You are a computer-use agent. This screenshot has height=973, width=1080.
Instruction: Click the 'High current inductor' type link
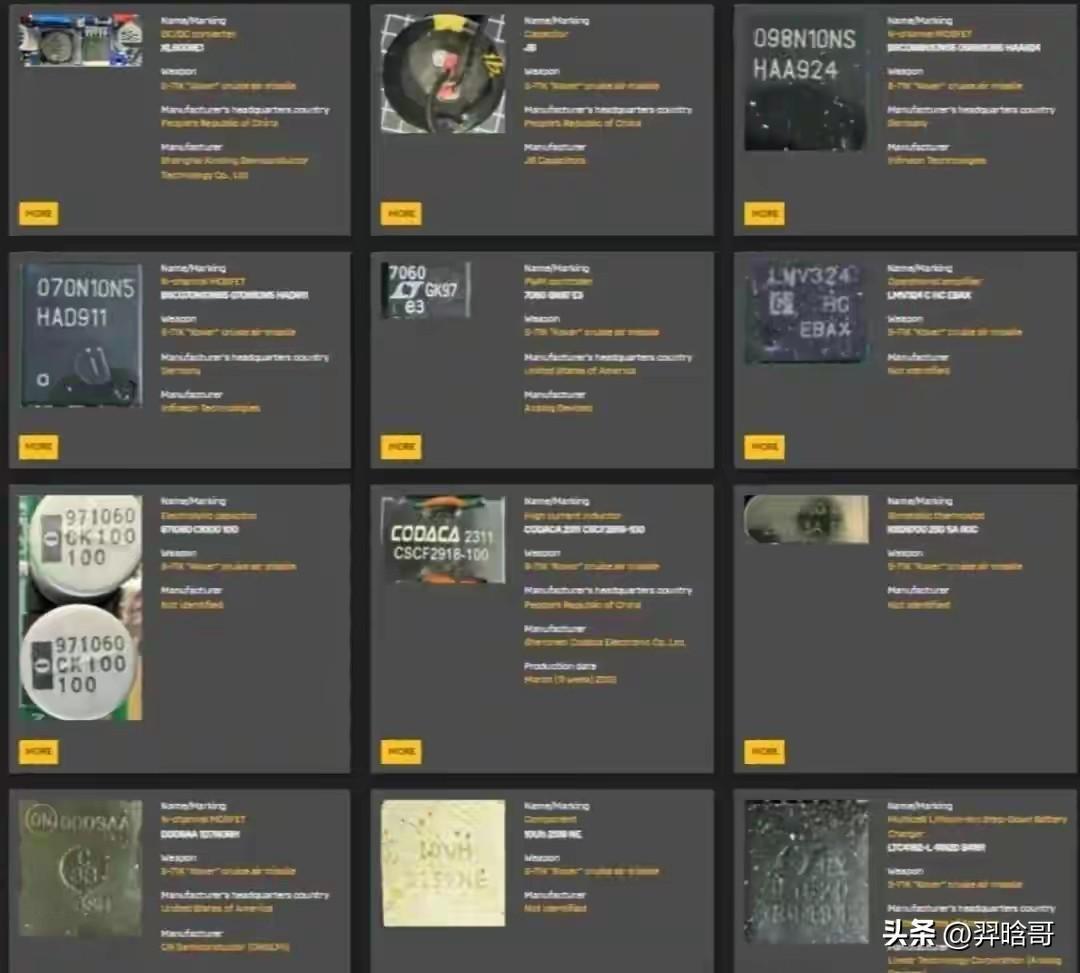pos(572,516)
